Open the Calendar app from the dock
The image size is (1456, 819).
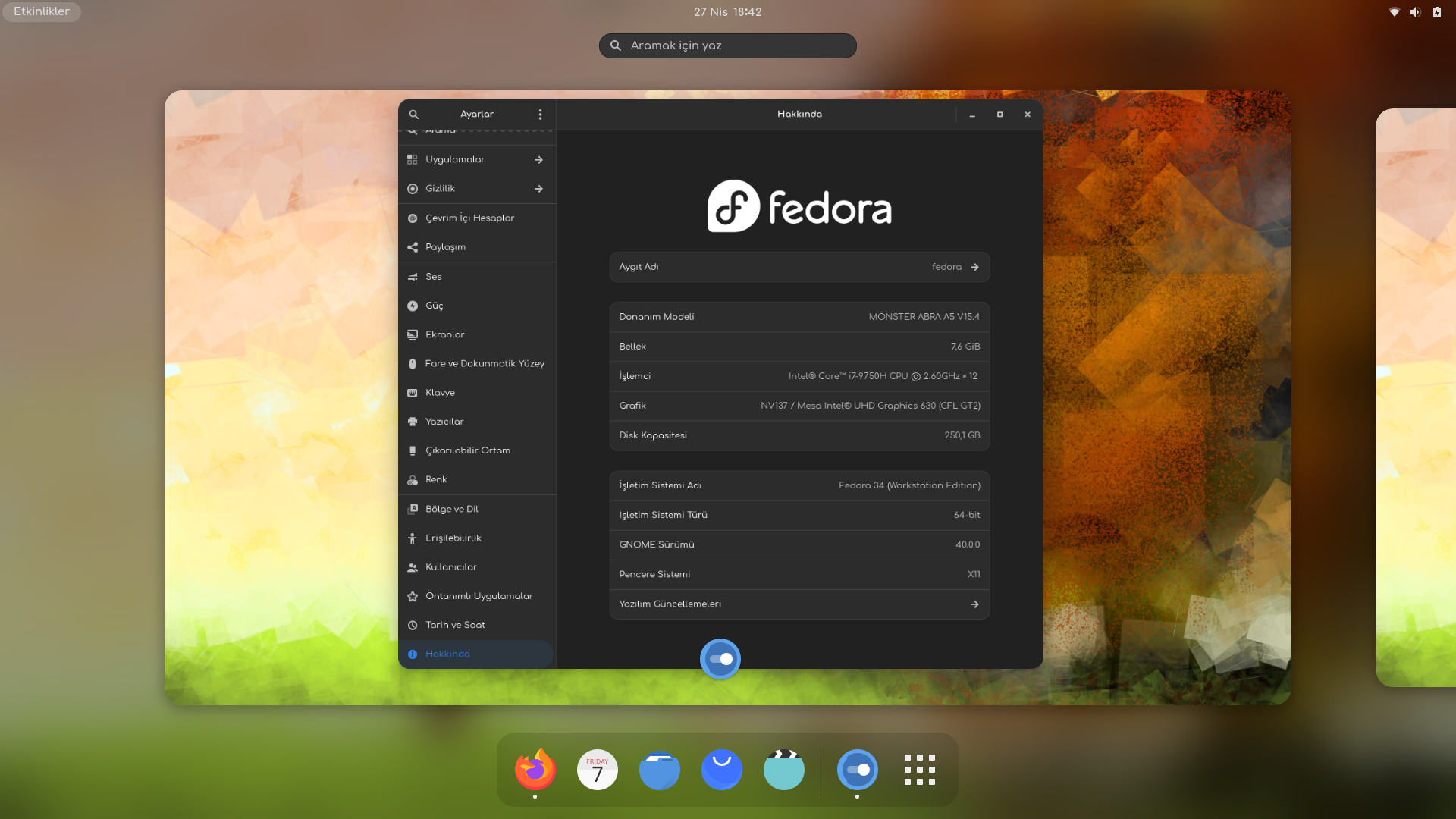597,770
